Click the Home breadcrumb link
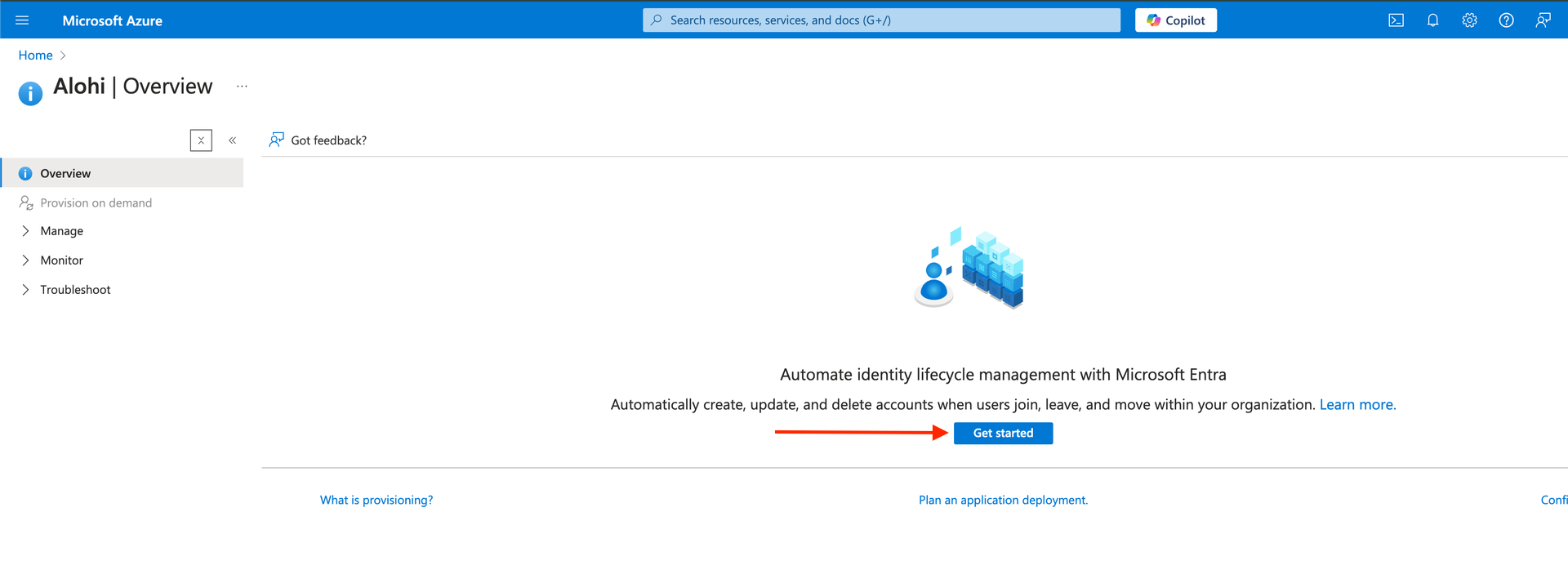The height and width of the screenshot is (583, 1568). (35, 56)
